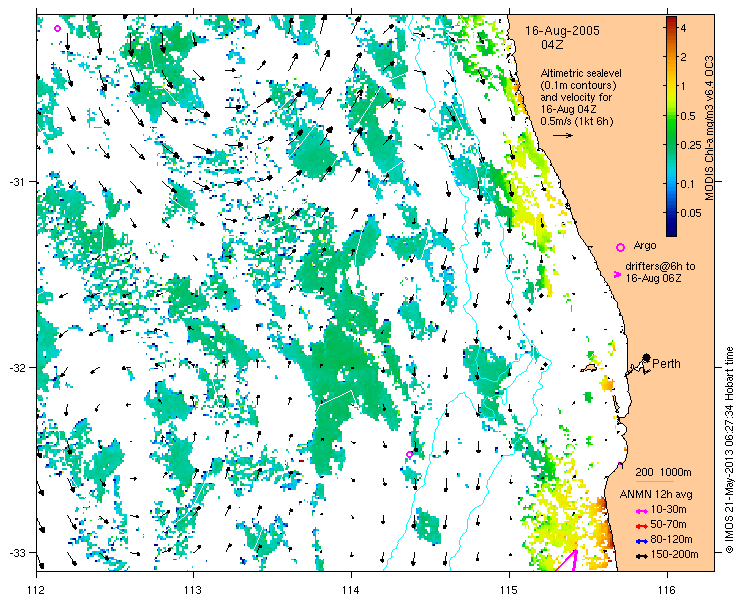The width and height of the screenshot is (740, 600).
Task: Click the 0.5m/s velocity reference arrow
Action: [563, 135]
